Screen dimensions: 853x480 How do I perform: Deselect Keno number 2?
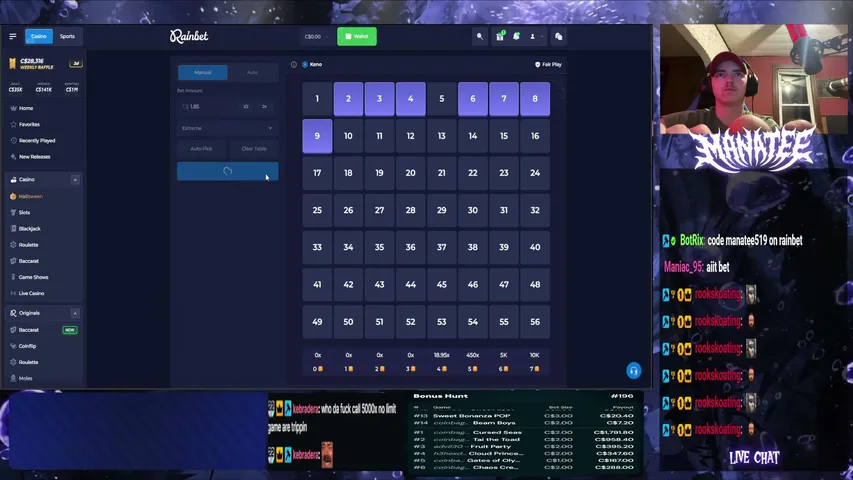click(348, 99)
